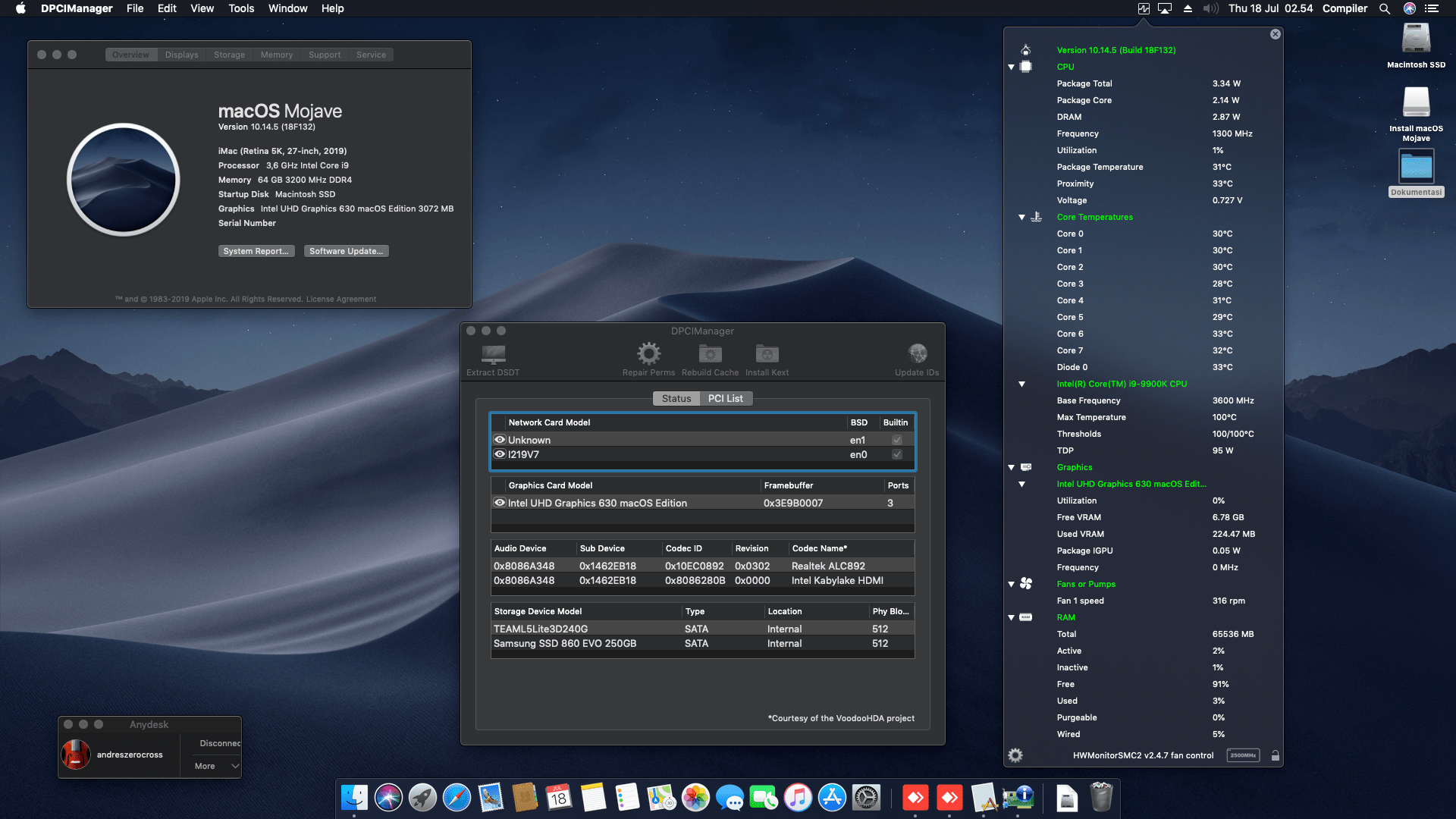Click the System Report button

[x=256, y=251]
